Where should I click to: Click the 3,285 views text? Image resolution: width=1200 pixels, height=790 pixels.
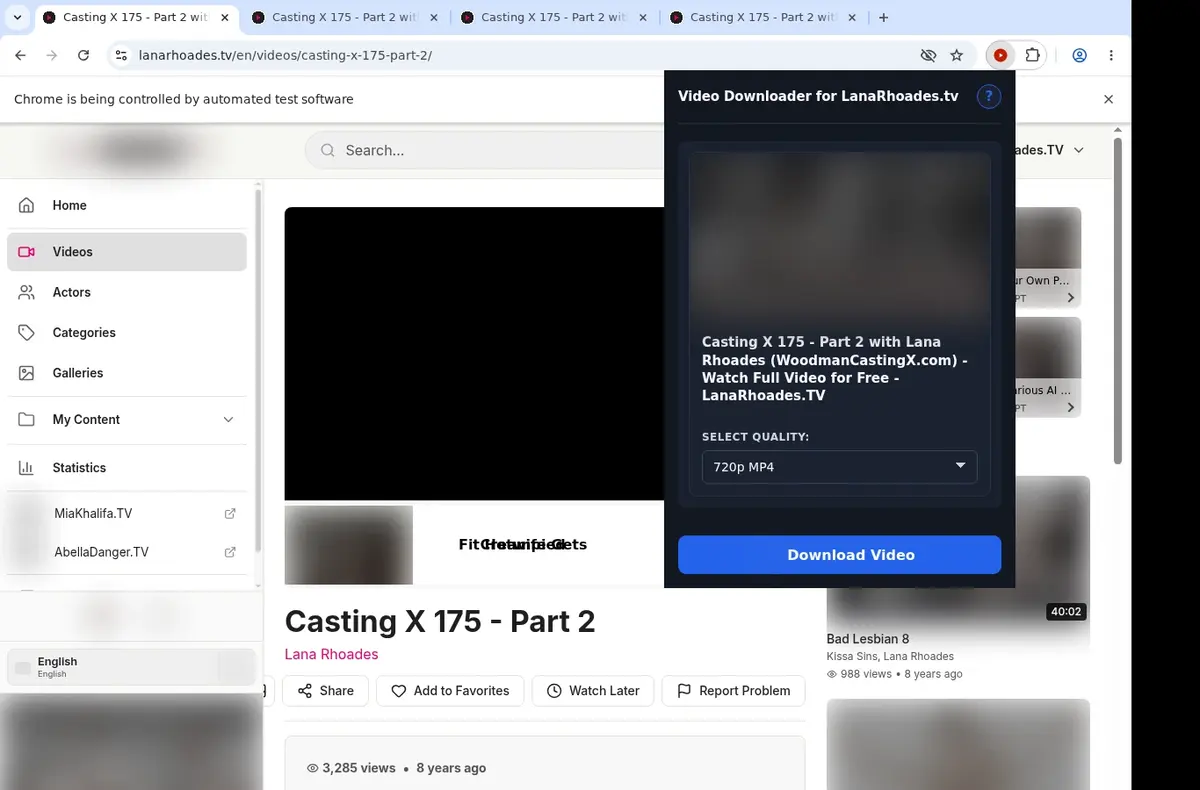359,768
